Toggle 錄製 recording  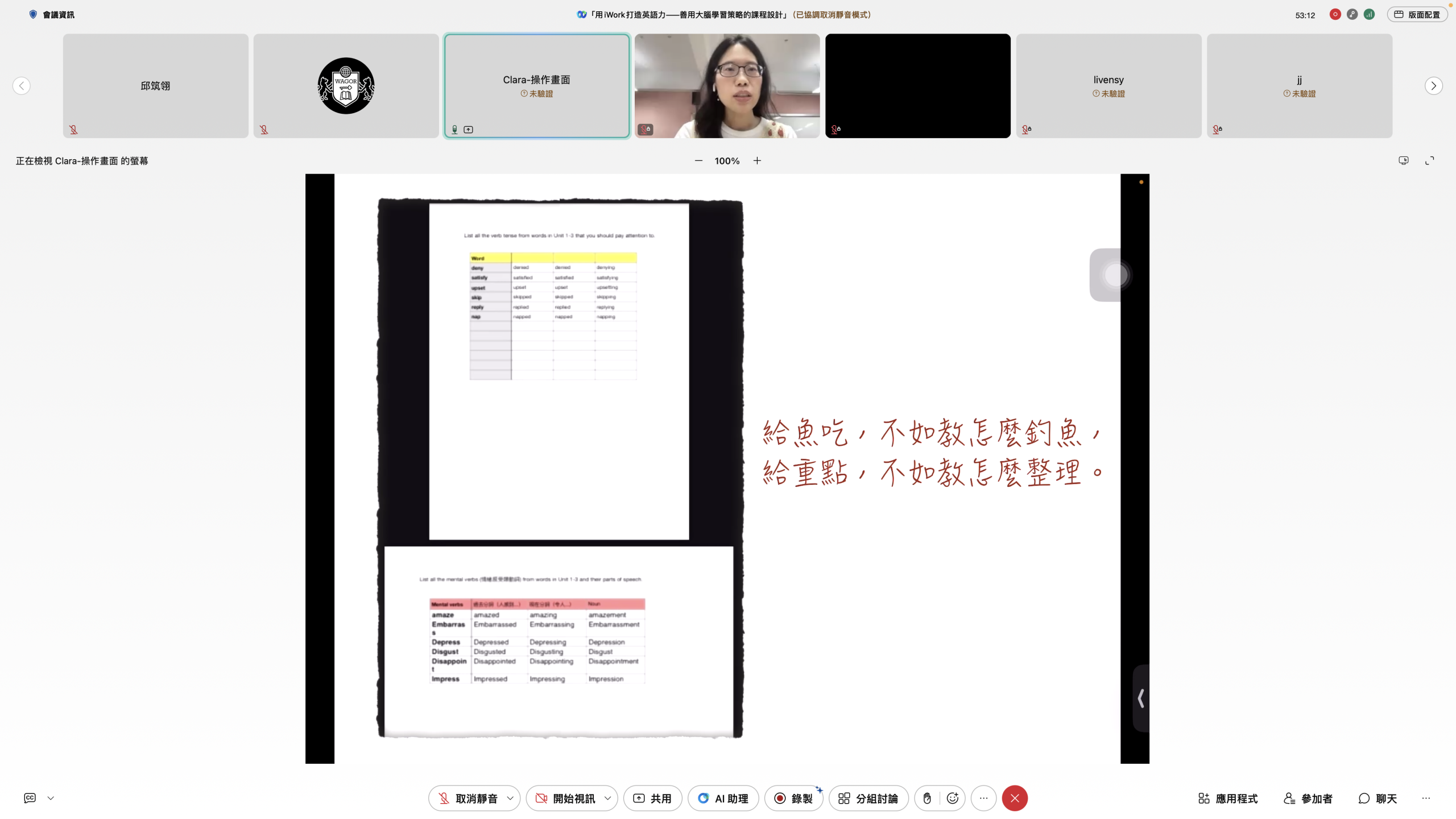(793, 799)
